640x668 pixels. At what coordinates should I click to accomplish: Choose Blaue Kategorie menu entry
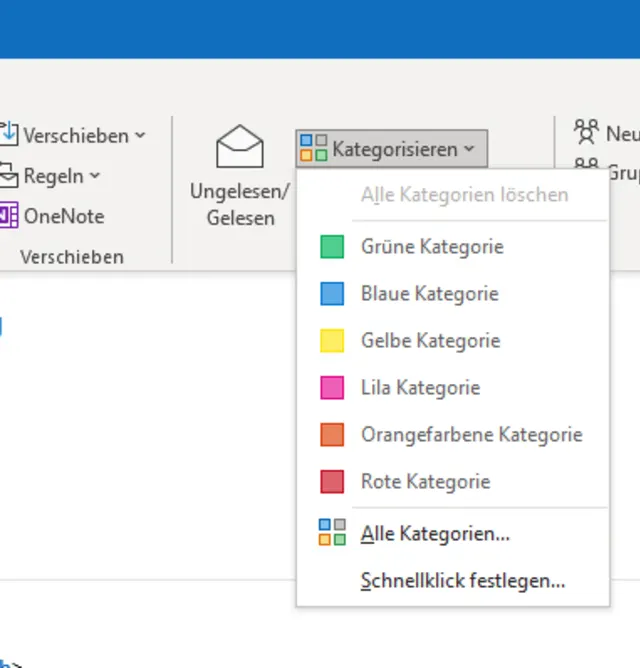429,294
